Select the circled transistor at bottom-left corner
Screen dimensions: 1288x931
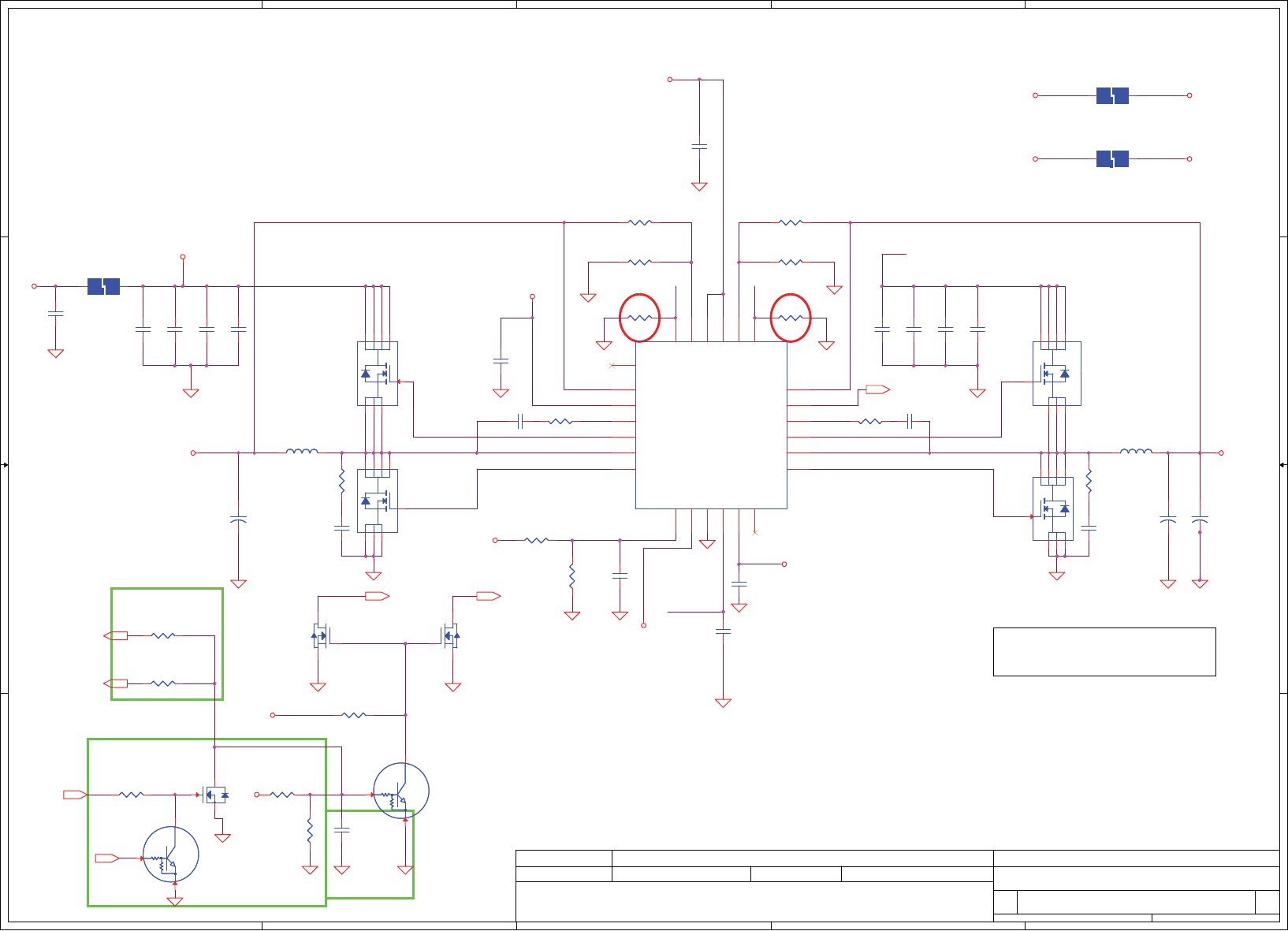pos(170,855)
